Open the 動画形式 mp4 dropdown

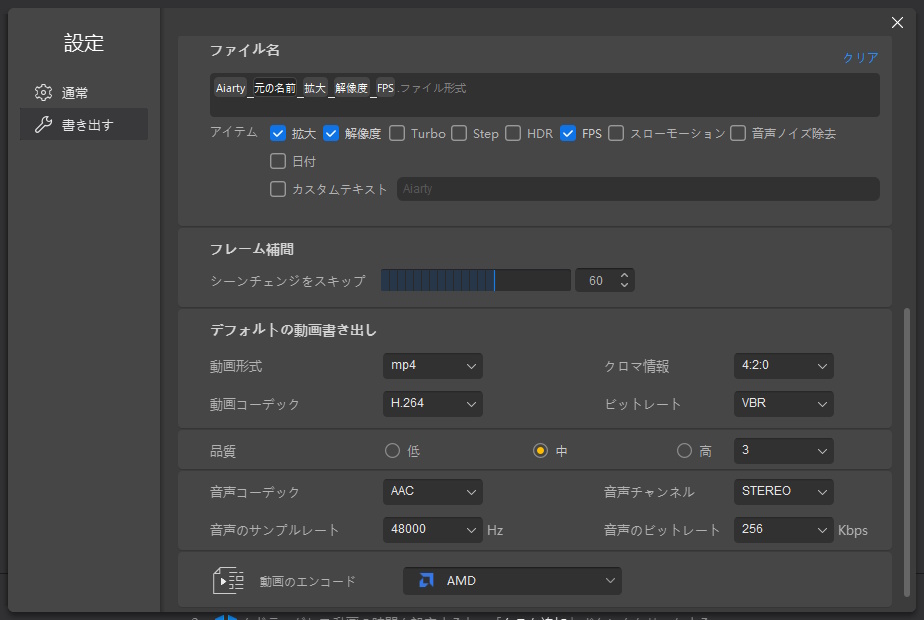[433, 366]
